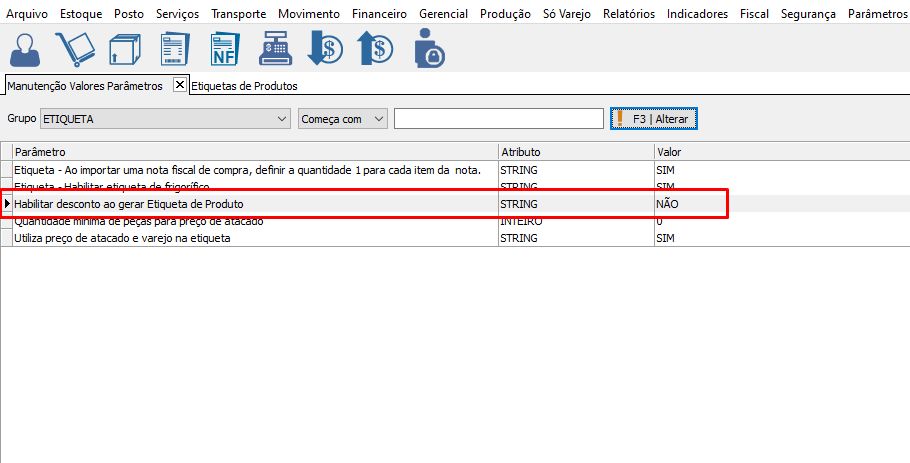Select 'Utiliza preço de atacado e varejo' row
This screenshot has width=910, height=463.
tap(122, 239)
